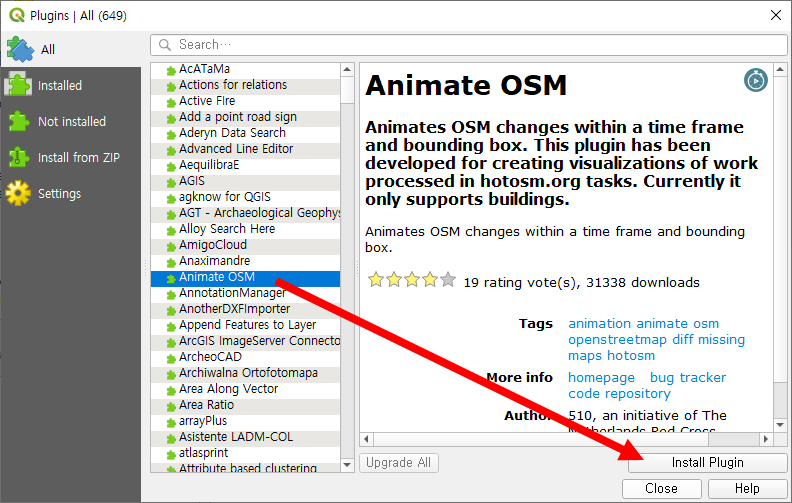The width and height of the screenshot is (792, 503).
Task: Click the animation tag link
Action: pos(600,324)
